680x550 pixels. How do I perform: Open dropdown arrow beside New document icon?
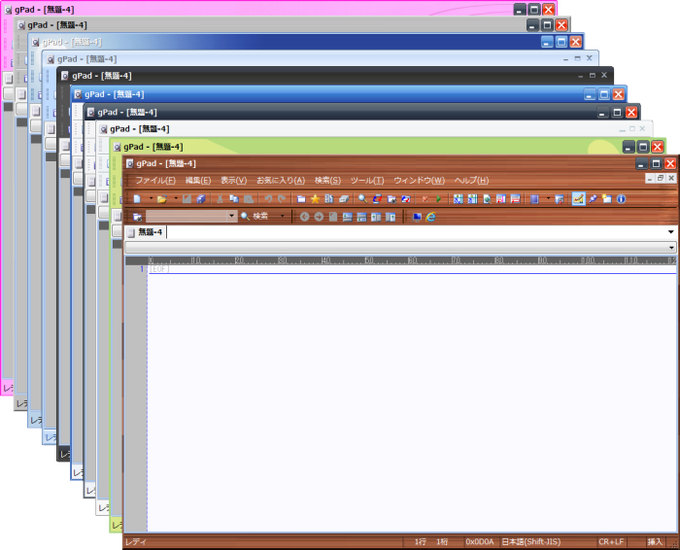tap(150, 199)
